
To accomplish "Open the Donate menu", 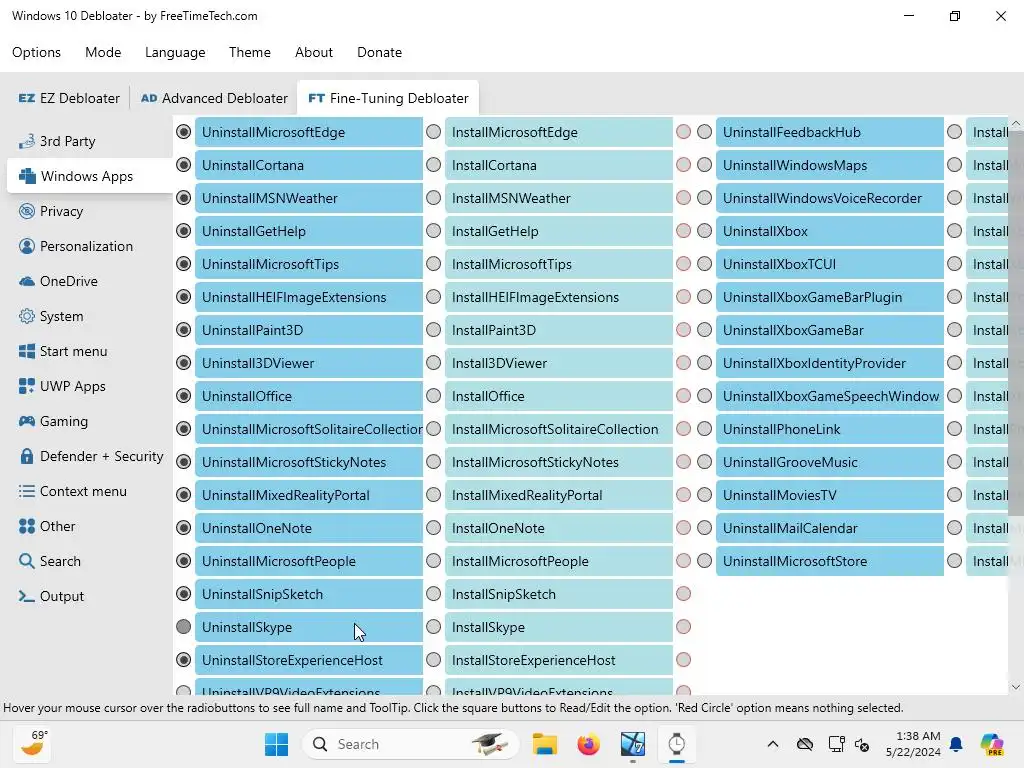I will pyautogui.click(x=379, y=52).
